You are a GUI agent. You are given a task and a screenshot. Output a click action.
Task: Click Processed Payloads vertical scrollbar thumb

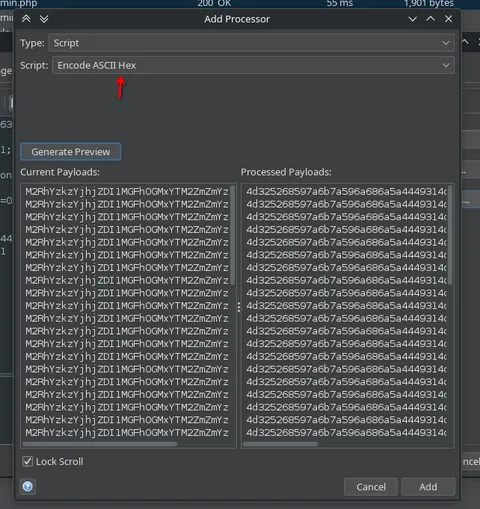[x=450, y=235]
